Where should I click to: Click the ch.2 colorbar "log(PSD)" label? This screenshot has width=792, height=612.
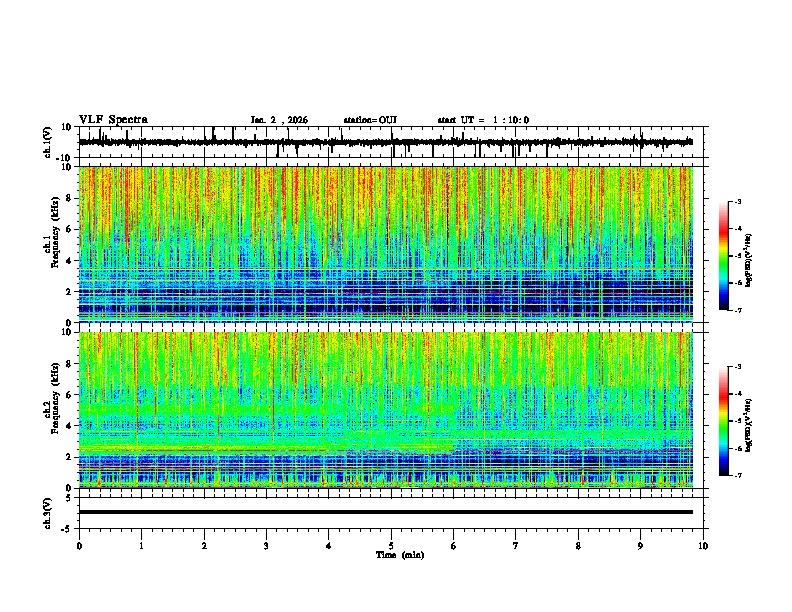(748, 425)
